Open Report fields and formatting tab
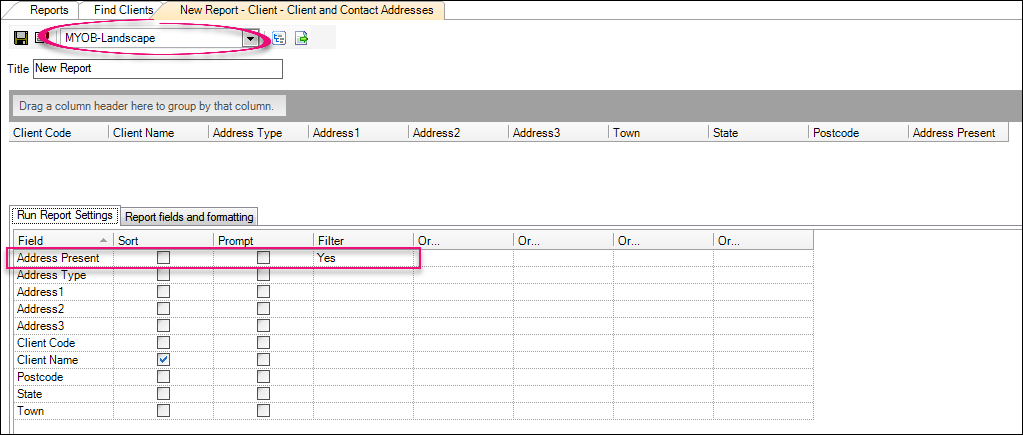This screenshot has width=1023, height=435. pos(189,216)
